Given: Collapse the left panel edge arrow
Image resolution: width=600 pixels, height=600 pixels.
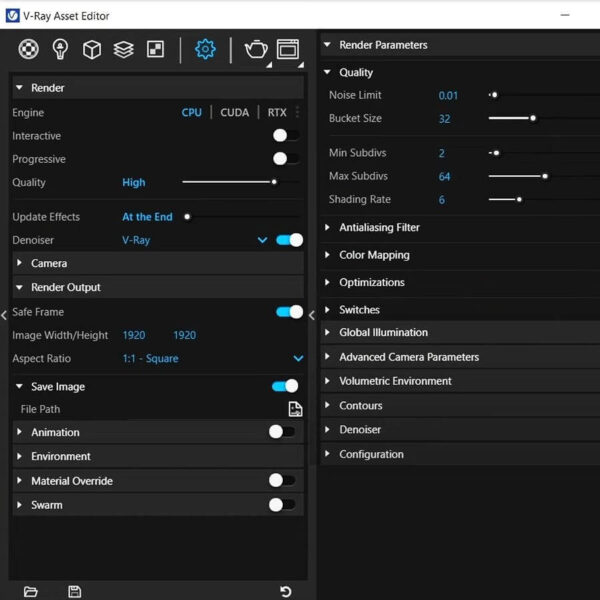Looking at the screenshot, I should (x=4, y=315).
